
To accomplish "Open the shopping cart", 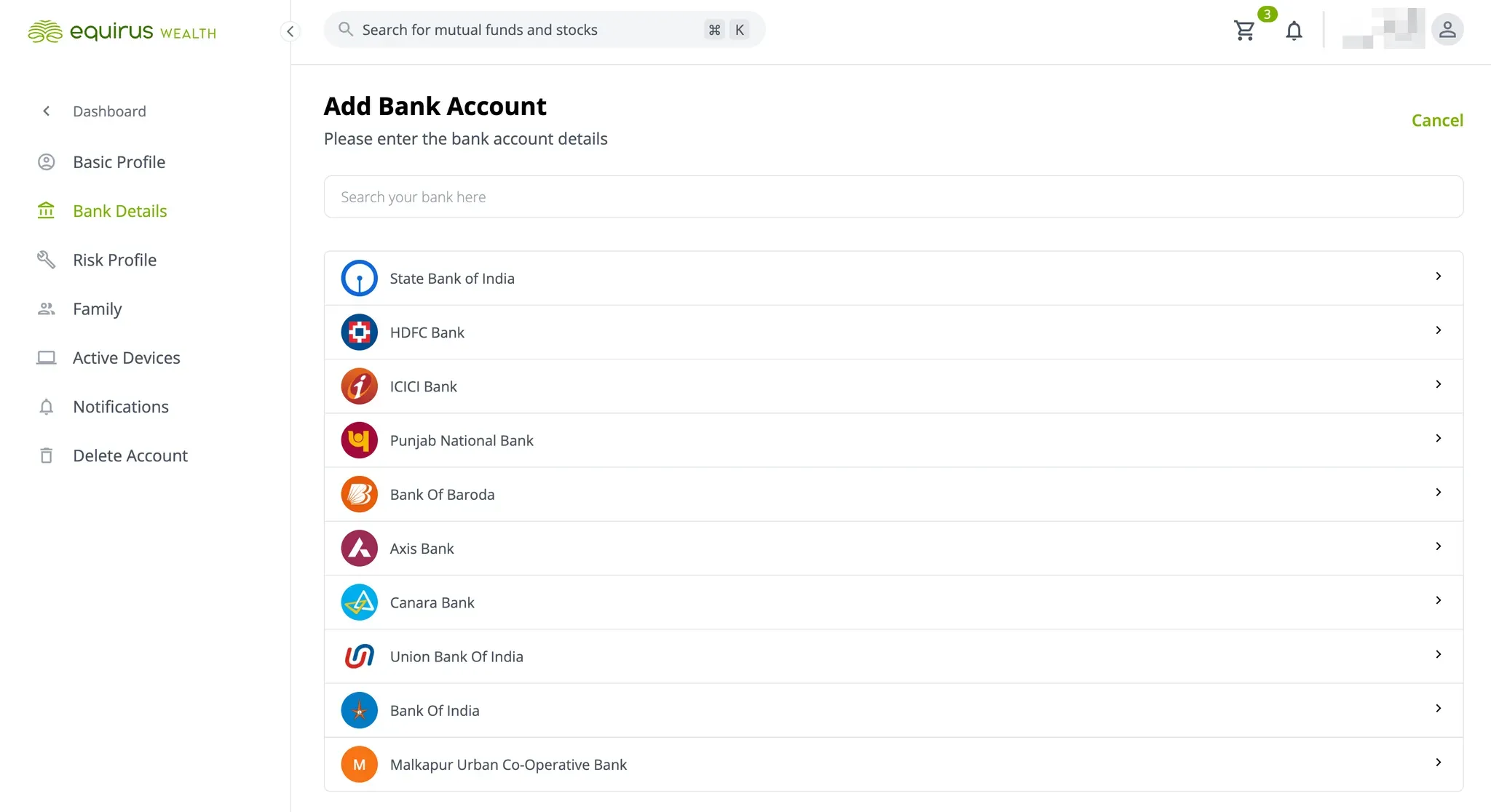I will [x=1244, y=31].
